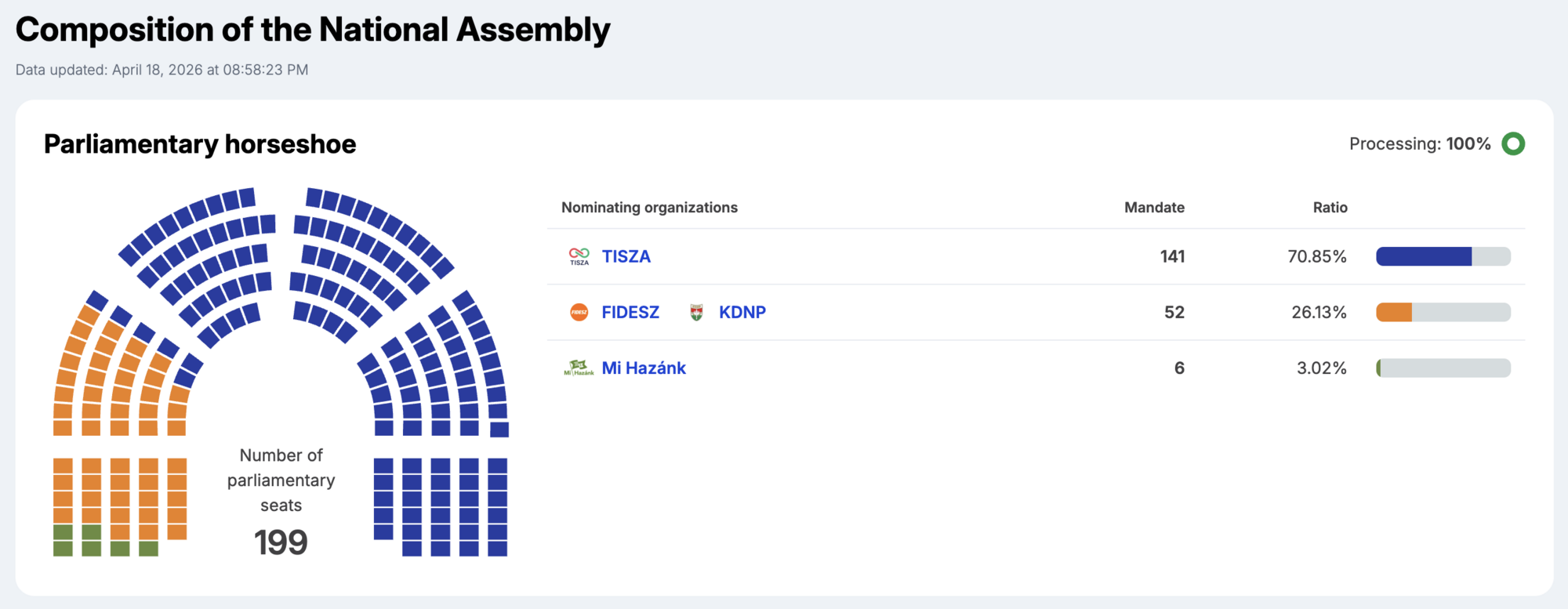Screen dimensions: 1568x609
Task: Open the FIDESZ party link
Action: [x=630, y=312]
